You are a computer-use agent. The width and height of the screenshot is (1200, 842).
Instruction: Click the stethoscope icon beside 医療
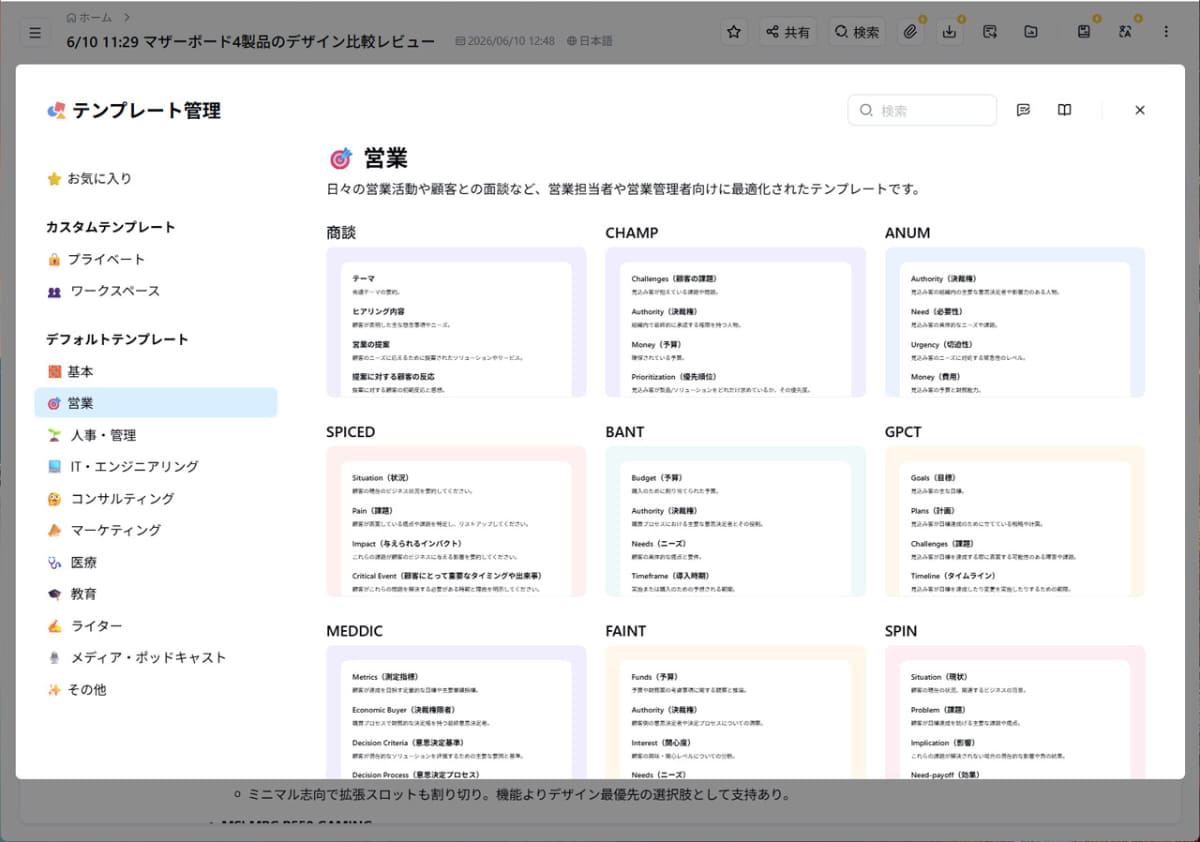[x=54, y=562]
